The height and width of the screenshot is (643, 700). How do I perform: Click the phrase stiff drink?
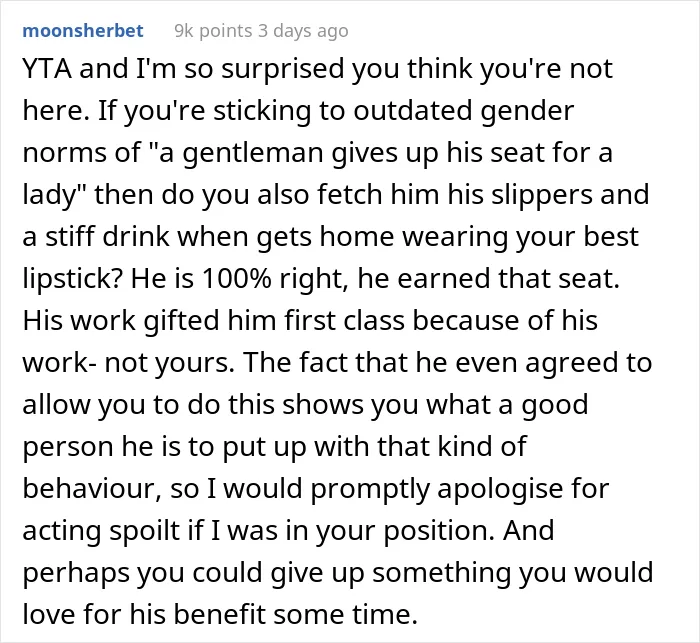[107, 236]
